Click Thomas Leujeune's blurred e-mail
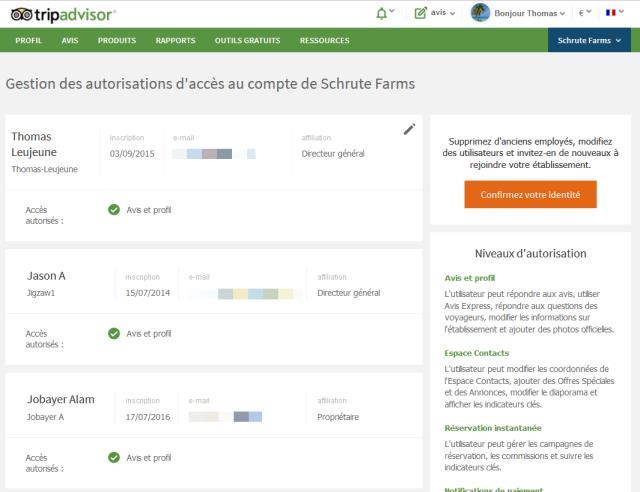Viewport: 640px width, 492px height. pos(214,154)
